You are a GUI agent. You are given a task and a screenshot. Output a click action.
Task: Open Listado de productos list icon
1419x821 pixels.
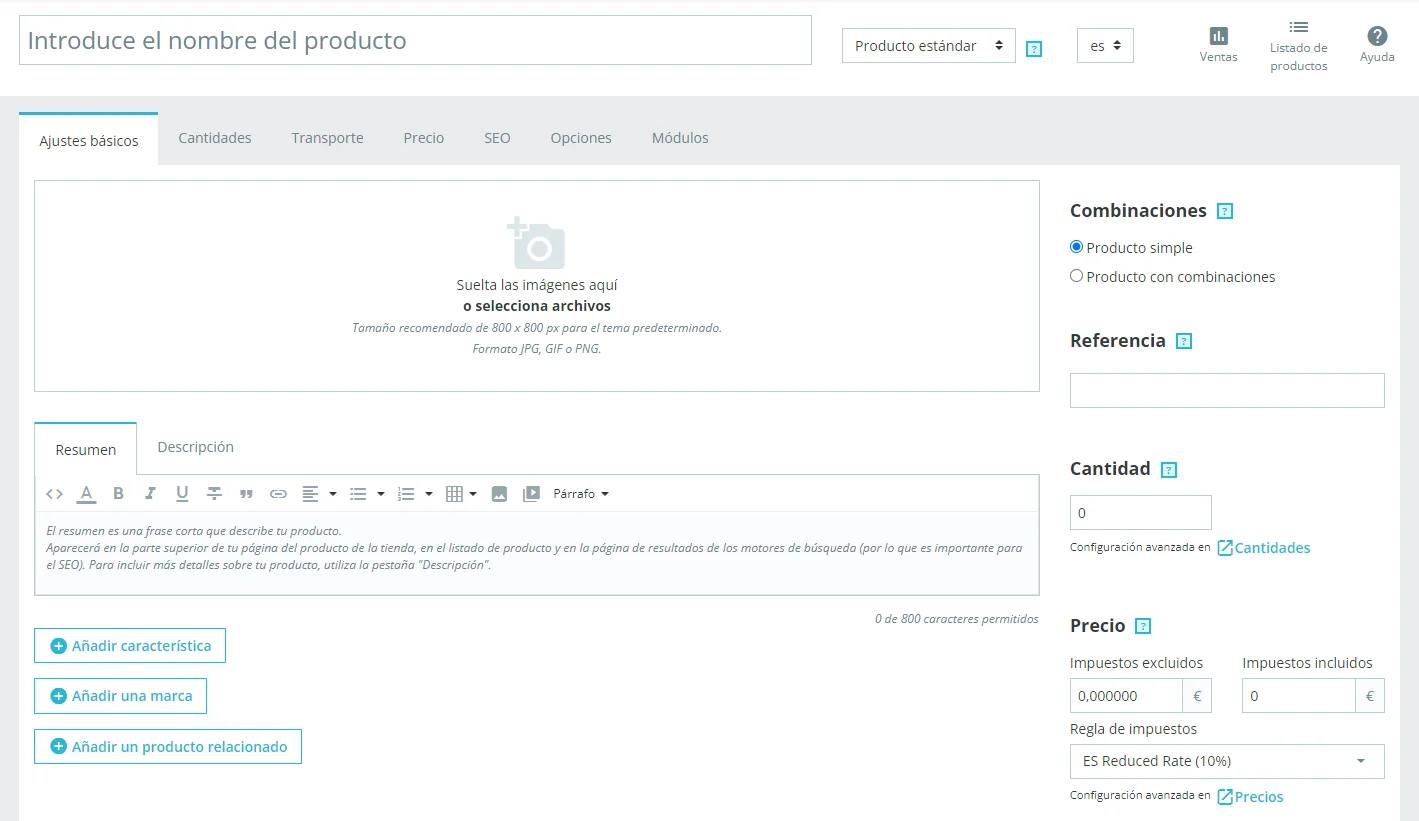pos(1298,27)
